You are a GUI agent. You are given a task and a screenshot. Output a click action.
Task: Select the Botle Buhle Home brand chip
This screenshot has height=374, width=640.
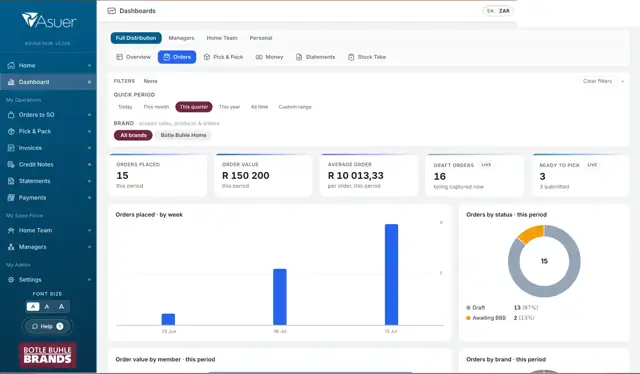pos(183,135)
